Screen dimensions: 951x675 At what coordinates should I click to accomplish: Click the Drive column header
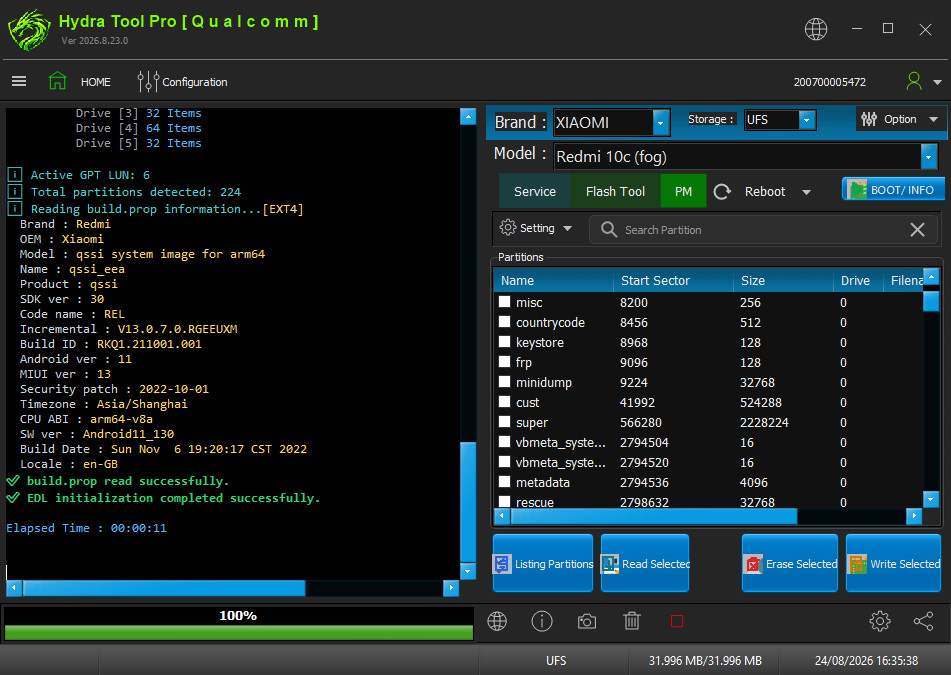tap(858, 280)
